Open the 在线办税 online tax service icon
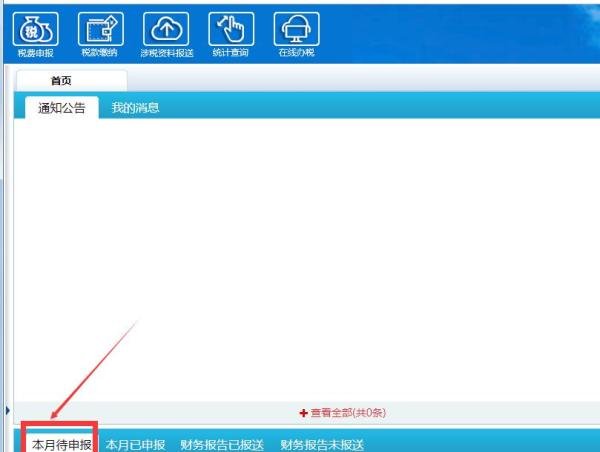 coord(297,29)
